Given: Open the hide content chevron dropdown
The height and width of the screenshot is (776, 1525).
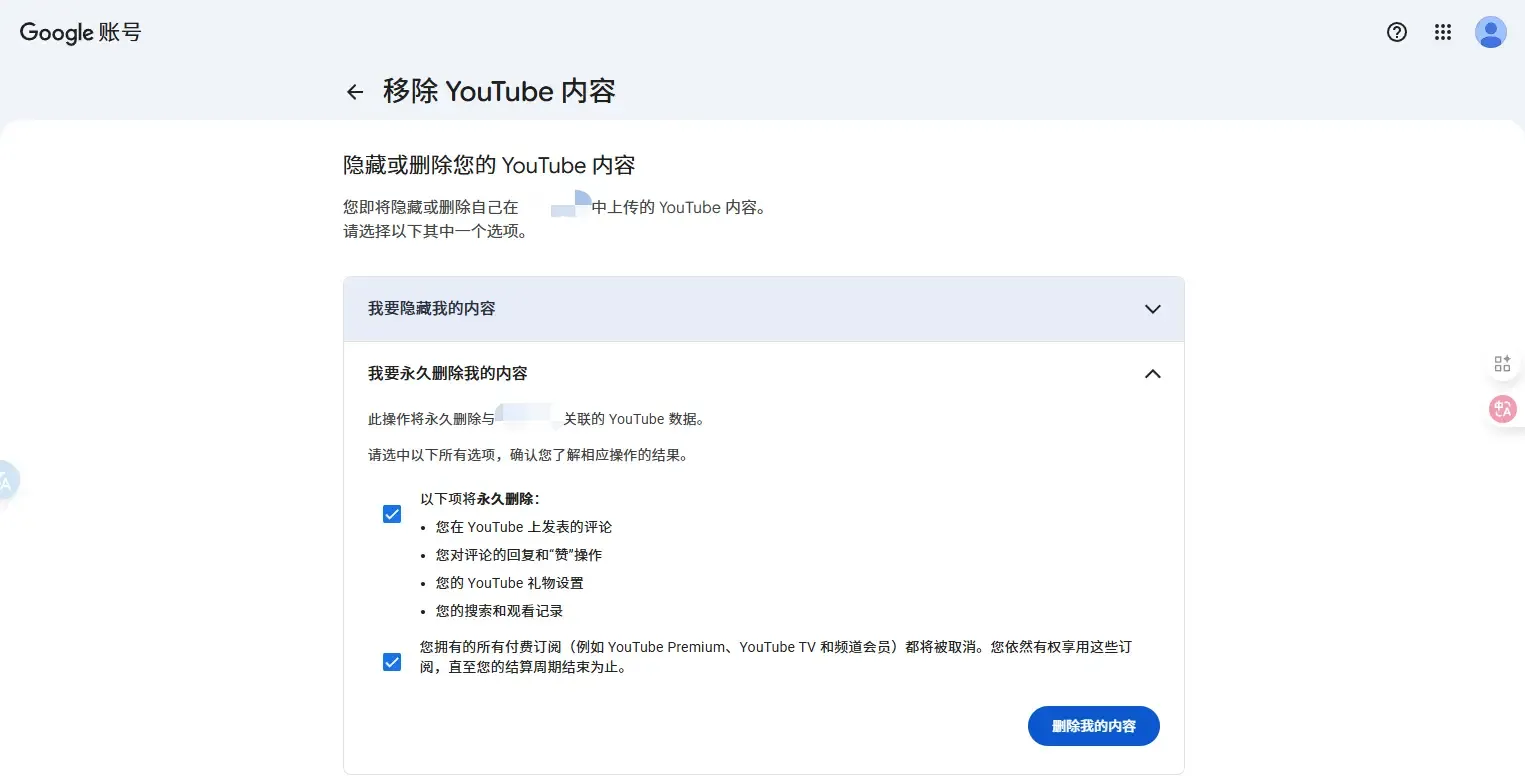Looking at the screenshot, I should [1152, 309].
